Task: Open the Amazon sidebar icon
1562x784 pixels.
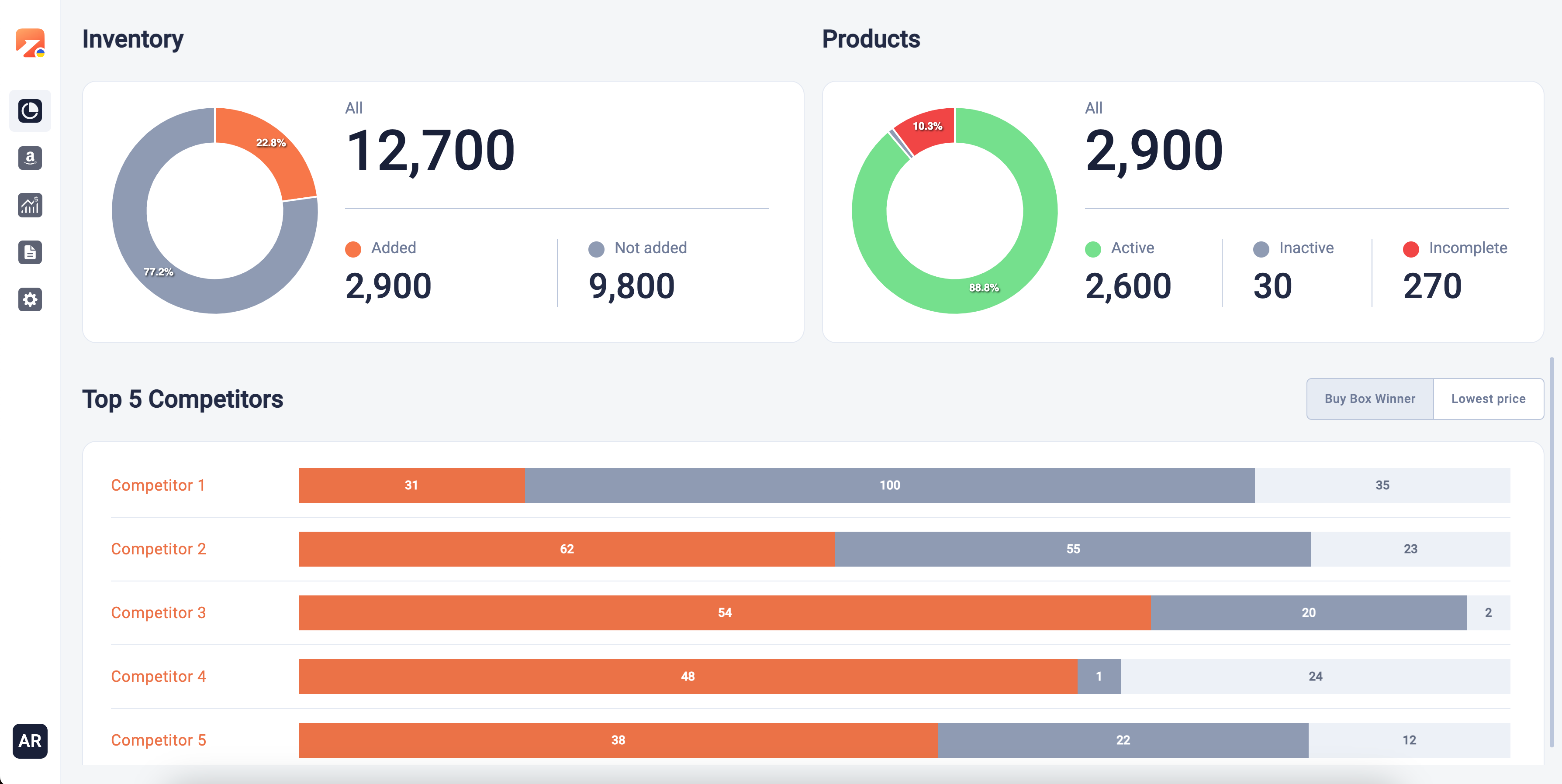Action: 30,158
